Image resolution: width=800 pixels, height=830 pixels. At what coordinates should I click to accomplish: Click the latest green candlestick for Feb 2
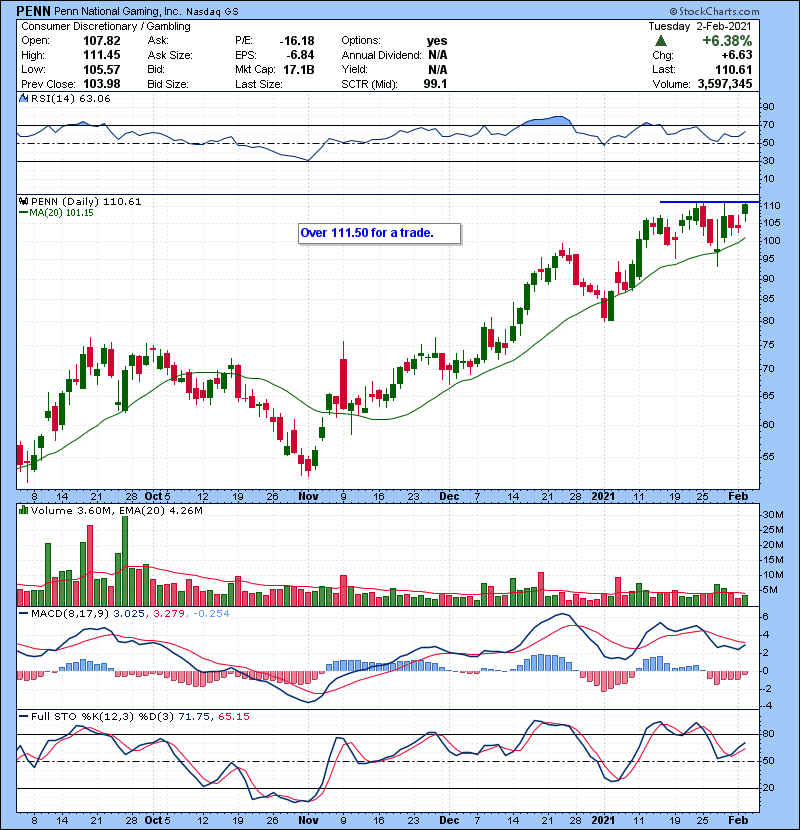745,209
